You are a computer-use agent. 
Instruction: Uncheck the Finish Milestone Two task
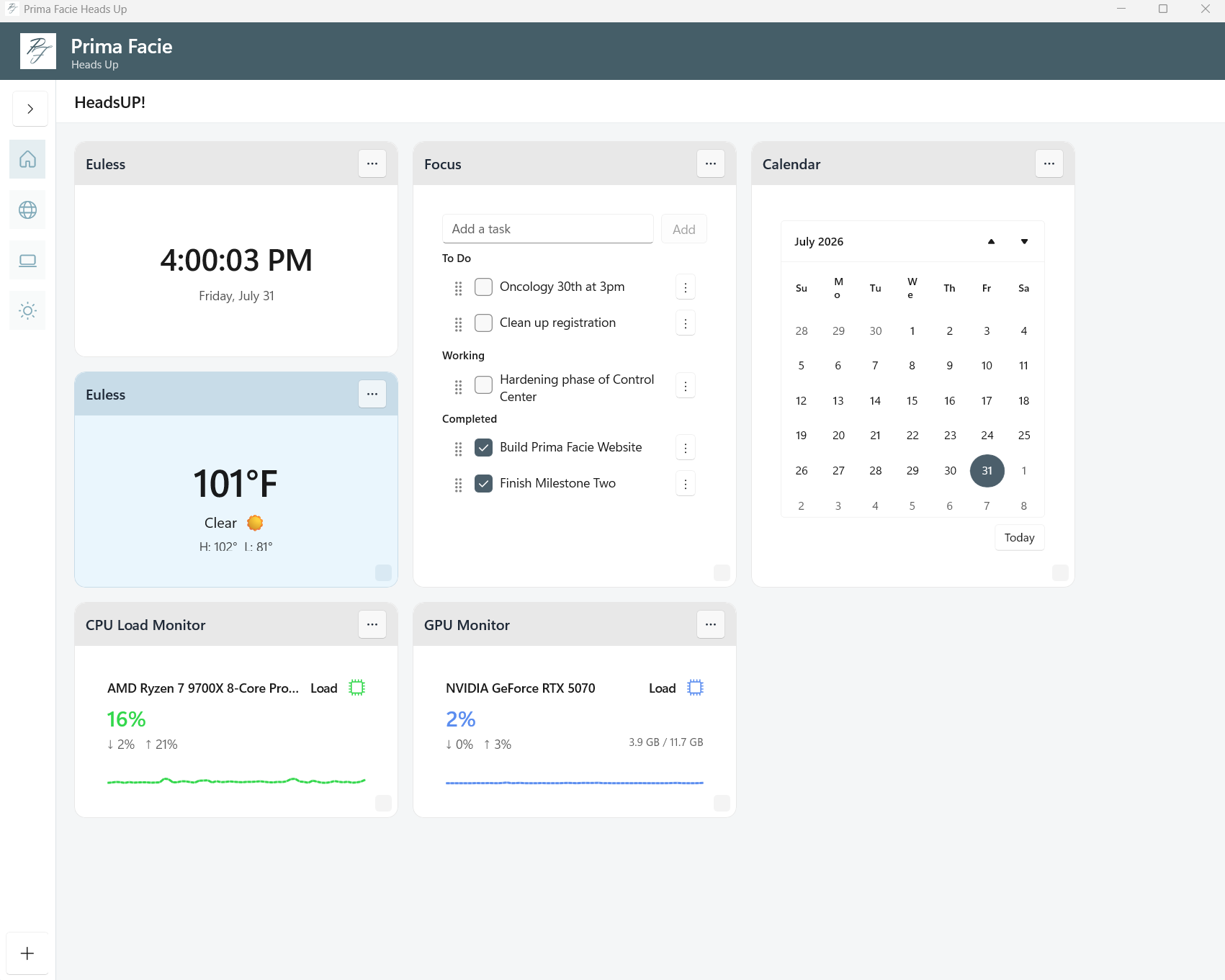[x=484, y=483]
